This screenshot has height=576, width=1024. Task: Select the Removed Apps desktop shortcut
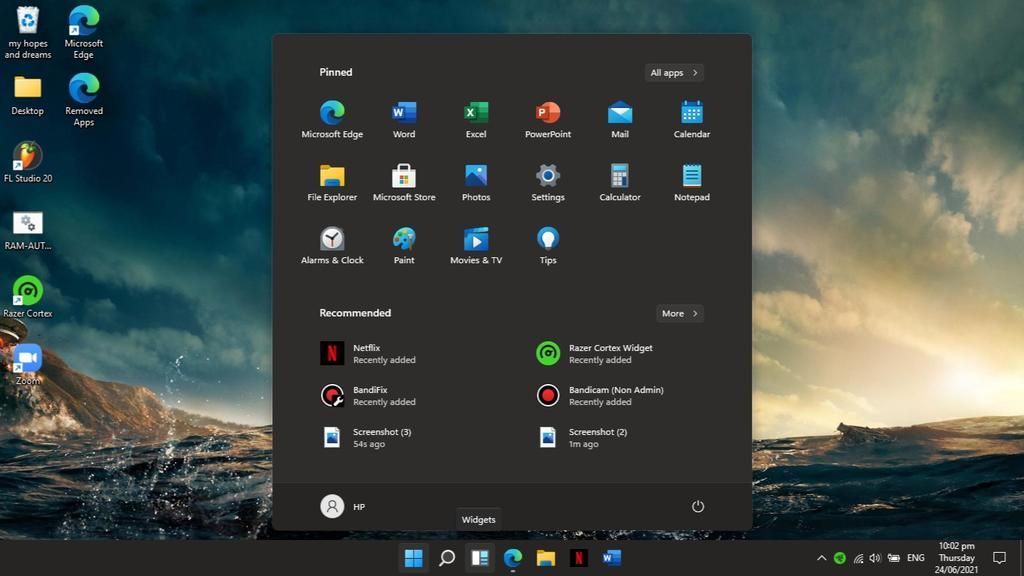click(84, 100)
